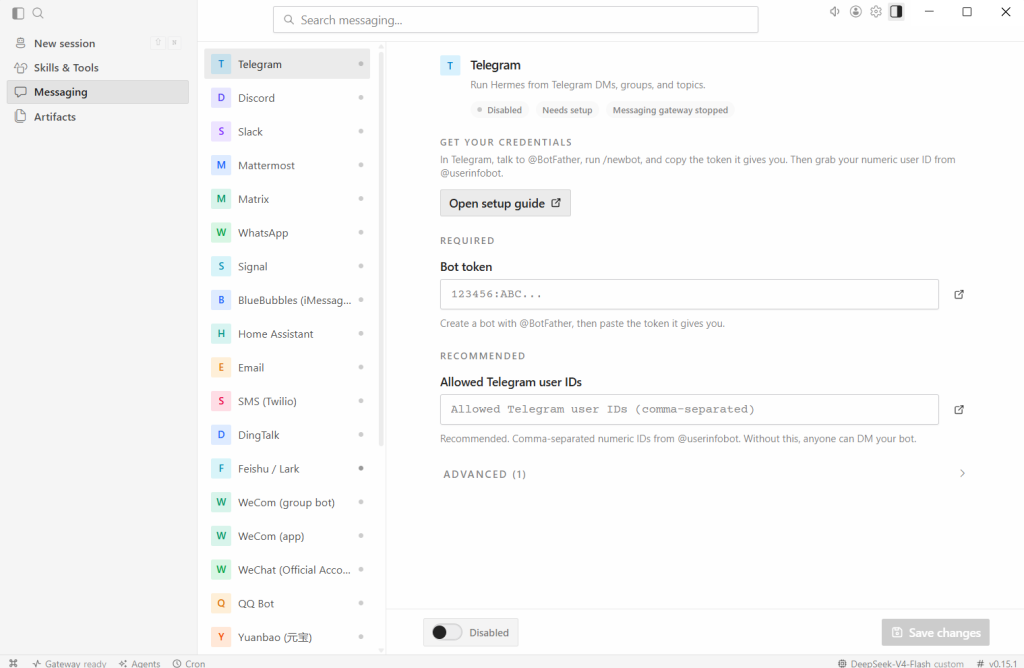Open external link beside Allowed user IDs
Viewport: 1024px width, 668px height.
coord(959,409)
